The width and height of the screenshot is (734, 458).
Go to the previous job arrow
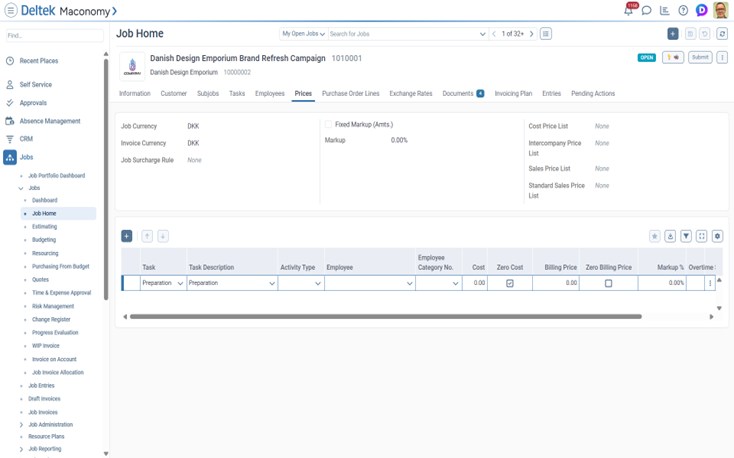point(494,34)
